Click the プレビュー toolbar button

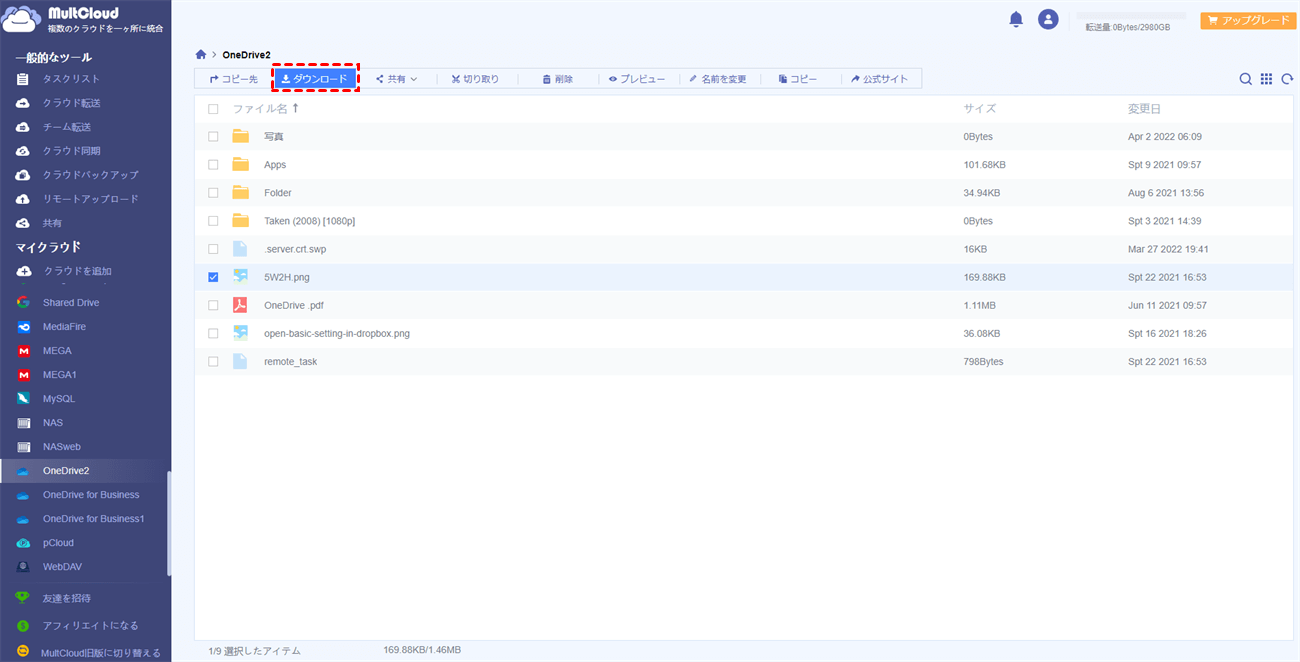(x=637, y=79)
